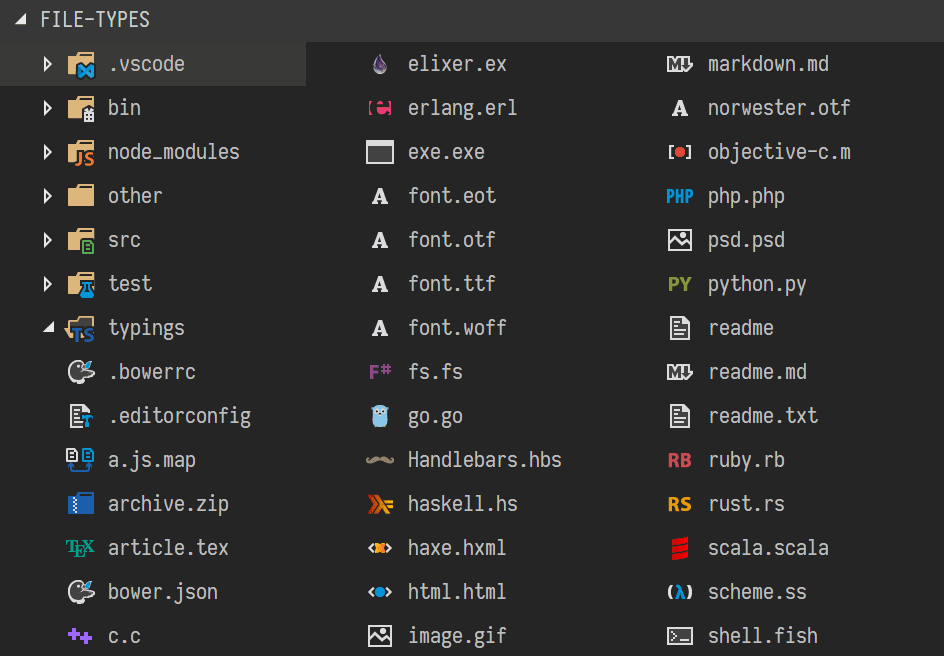Select the Go gopher icon next to go.go
The width and height of the screenshot is (944, 656).
(x=380, y=415)
